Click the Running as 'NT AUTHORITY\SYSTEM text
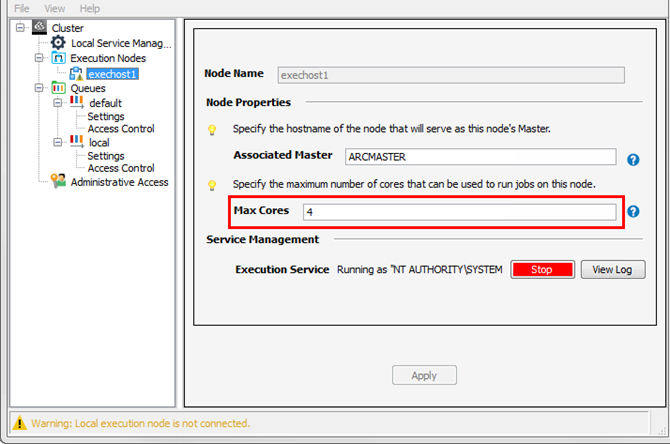This screenshot has height=444, width=670. click(420, 270)
